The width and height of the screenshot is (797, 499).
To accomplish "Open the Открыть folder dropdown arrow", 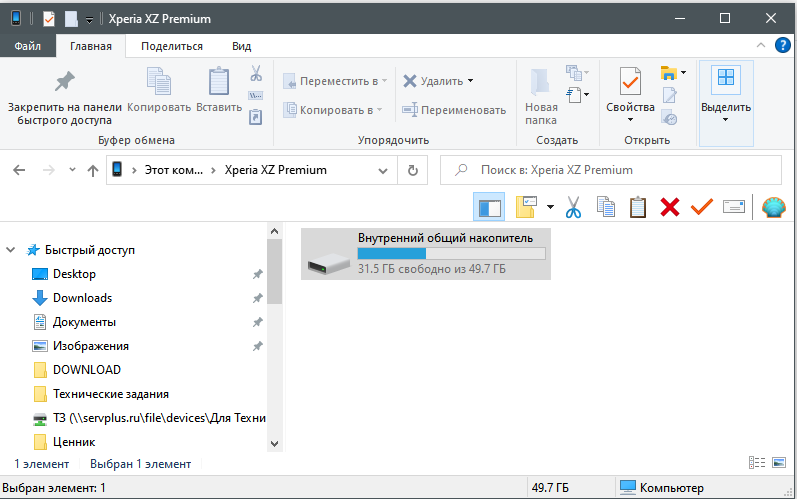I will [684, 72].
